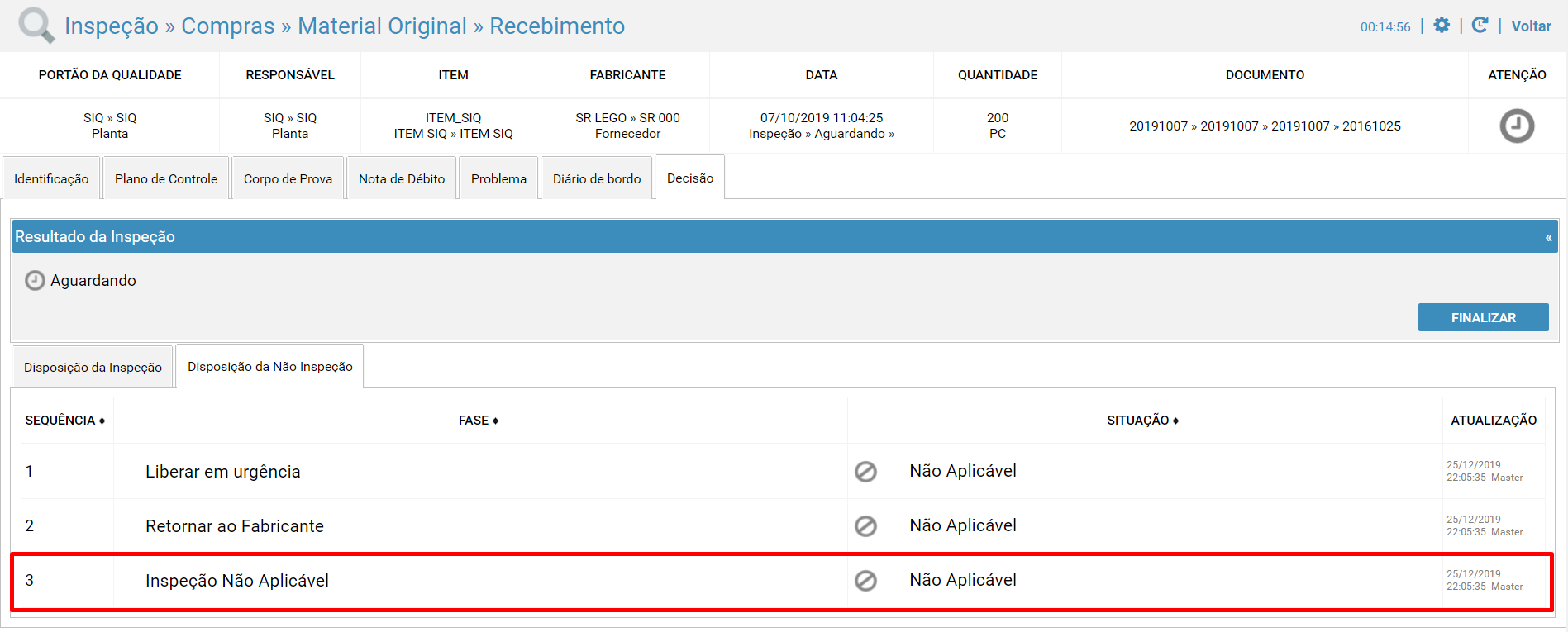Click sequence number 3 cell
This screenshot has width=1568, height=632.
click(x=29, y=581)
